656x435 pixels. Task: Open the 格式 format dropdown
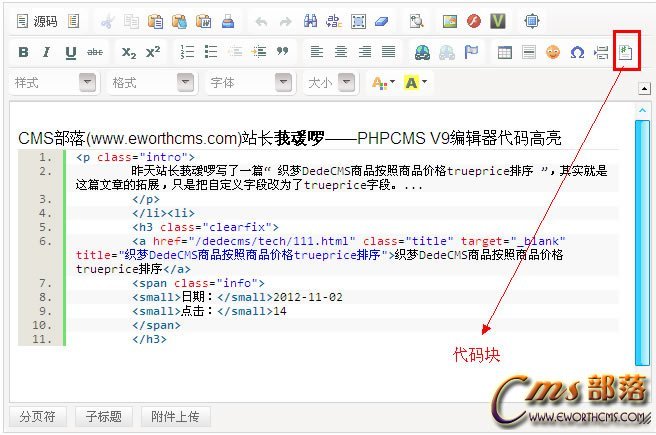tap(151, 83)
